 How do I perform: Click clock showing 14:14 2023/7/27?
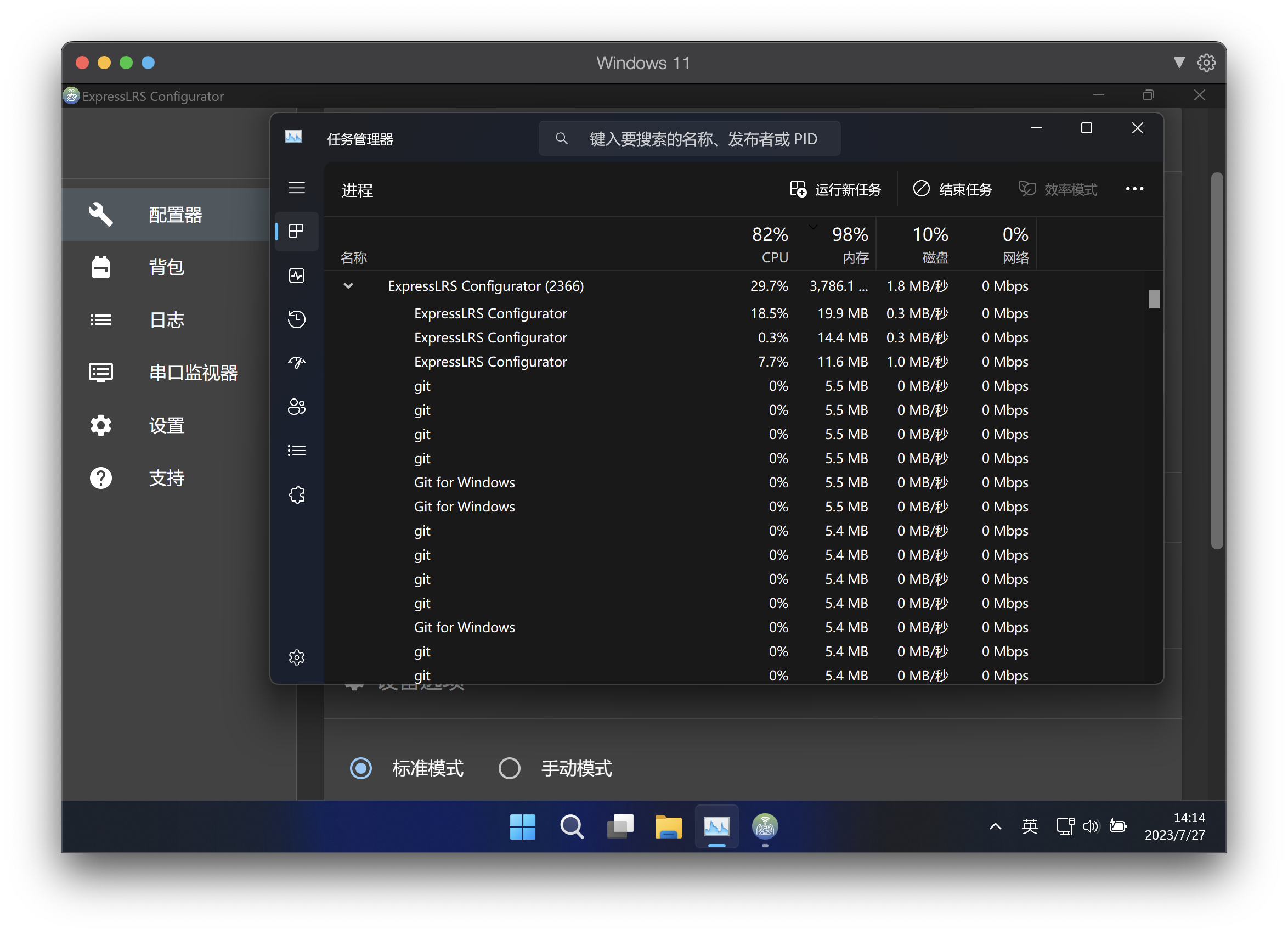(x=1174, y=826)
